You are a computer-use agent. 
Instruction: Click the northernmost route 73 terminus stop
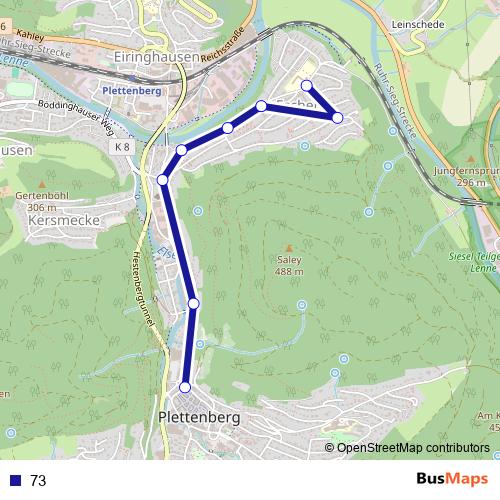(306, 86)
